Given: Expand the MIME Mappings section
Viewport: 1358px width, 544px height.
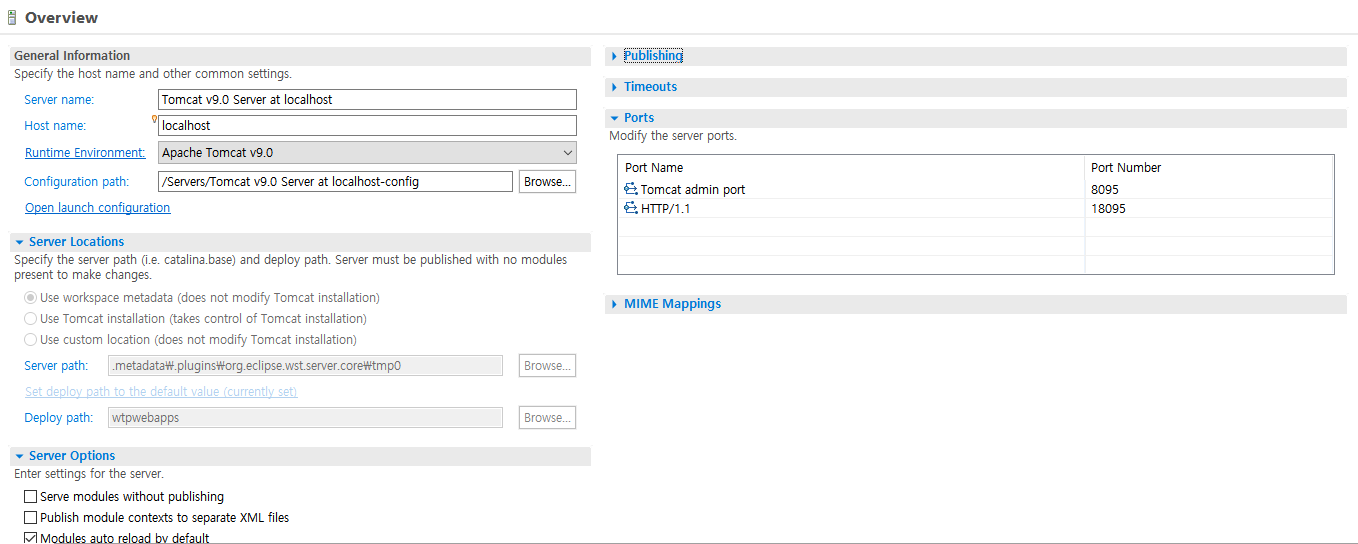Looking at the screenshot, I should [x=614, y=304].
